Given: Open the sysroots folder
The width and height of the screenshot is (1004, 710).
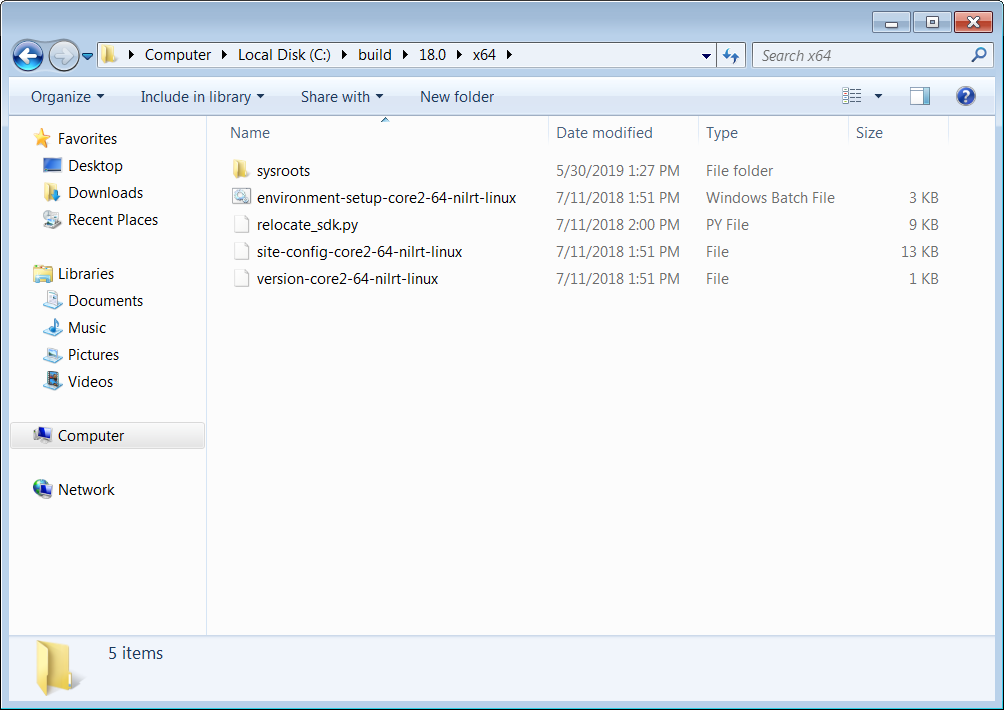Looking at the screenshot, I should pyautogui.click(x=283, y=171).
